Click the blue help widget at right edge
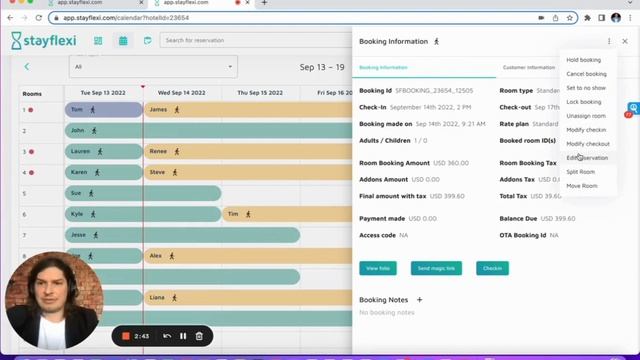Viewport: 640px width, 360px height. (633, 109)
